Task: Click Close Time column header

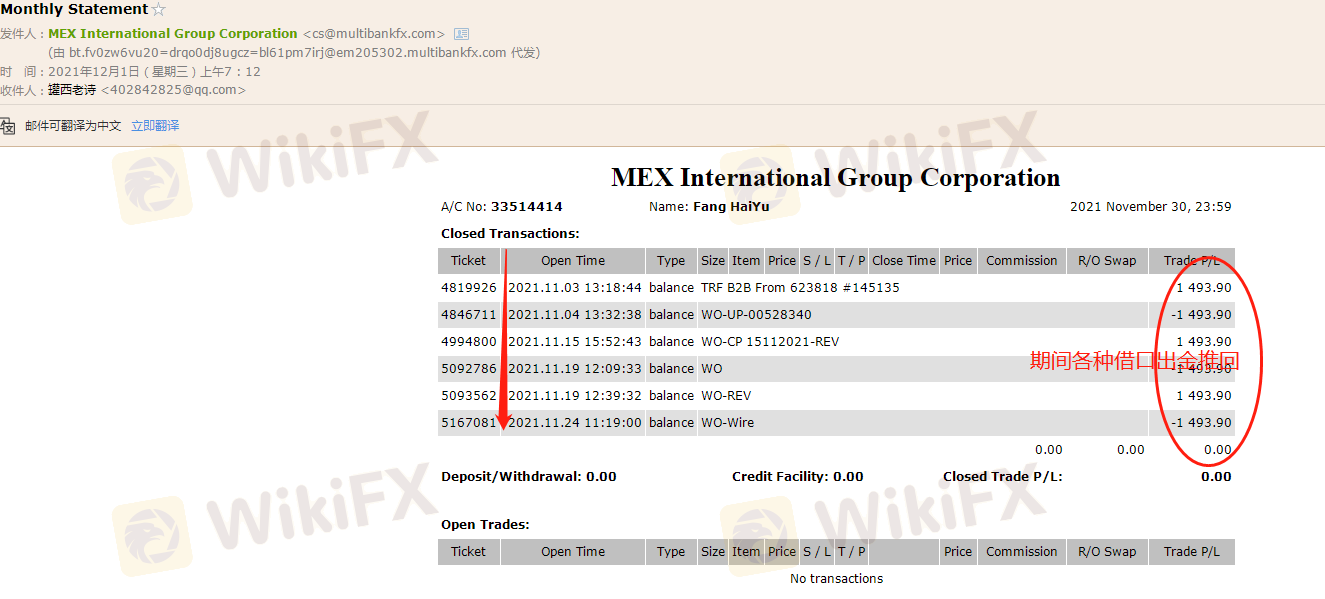Action: [x=904, y=261]
